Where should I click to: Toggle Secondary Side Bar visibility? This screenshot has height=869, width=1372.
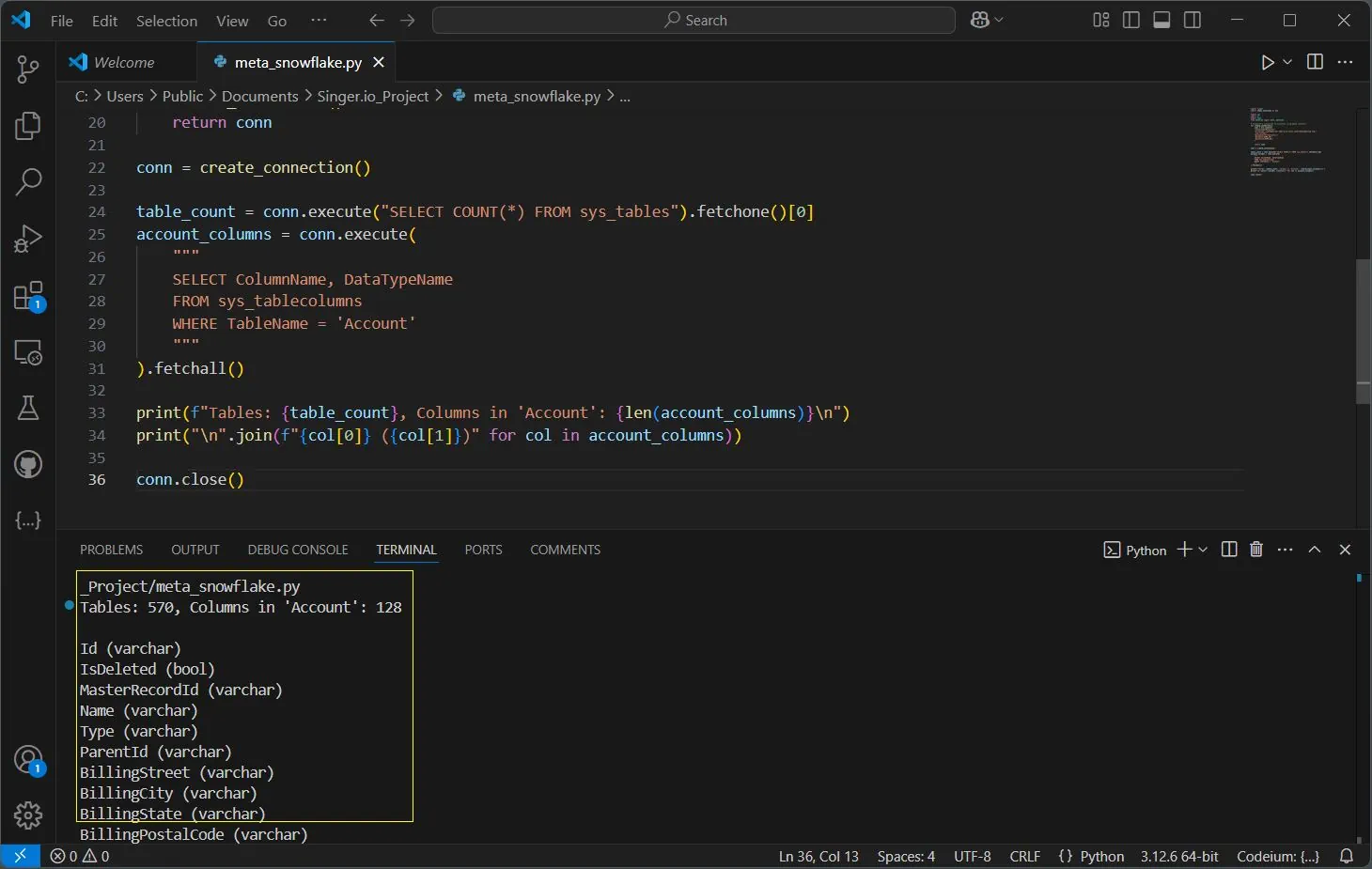(1193, 21)
